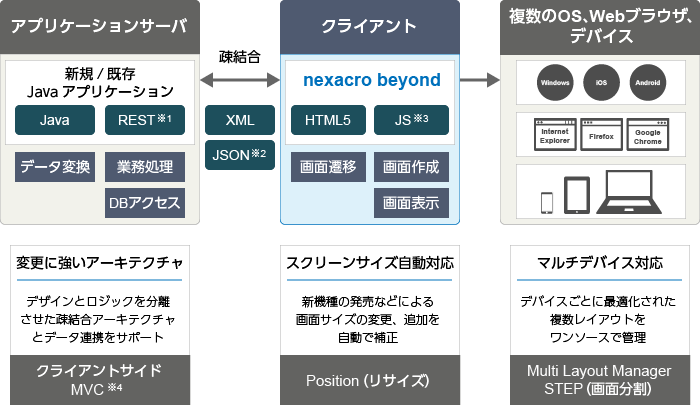Click the スクリーンサイズ自動対応 heading
Viewport: 700px width, 405px height.
point(370,263)
